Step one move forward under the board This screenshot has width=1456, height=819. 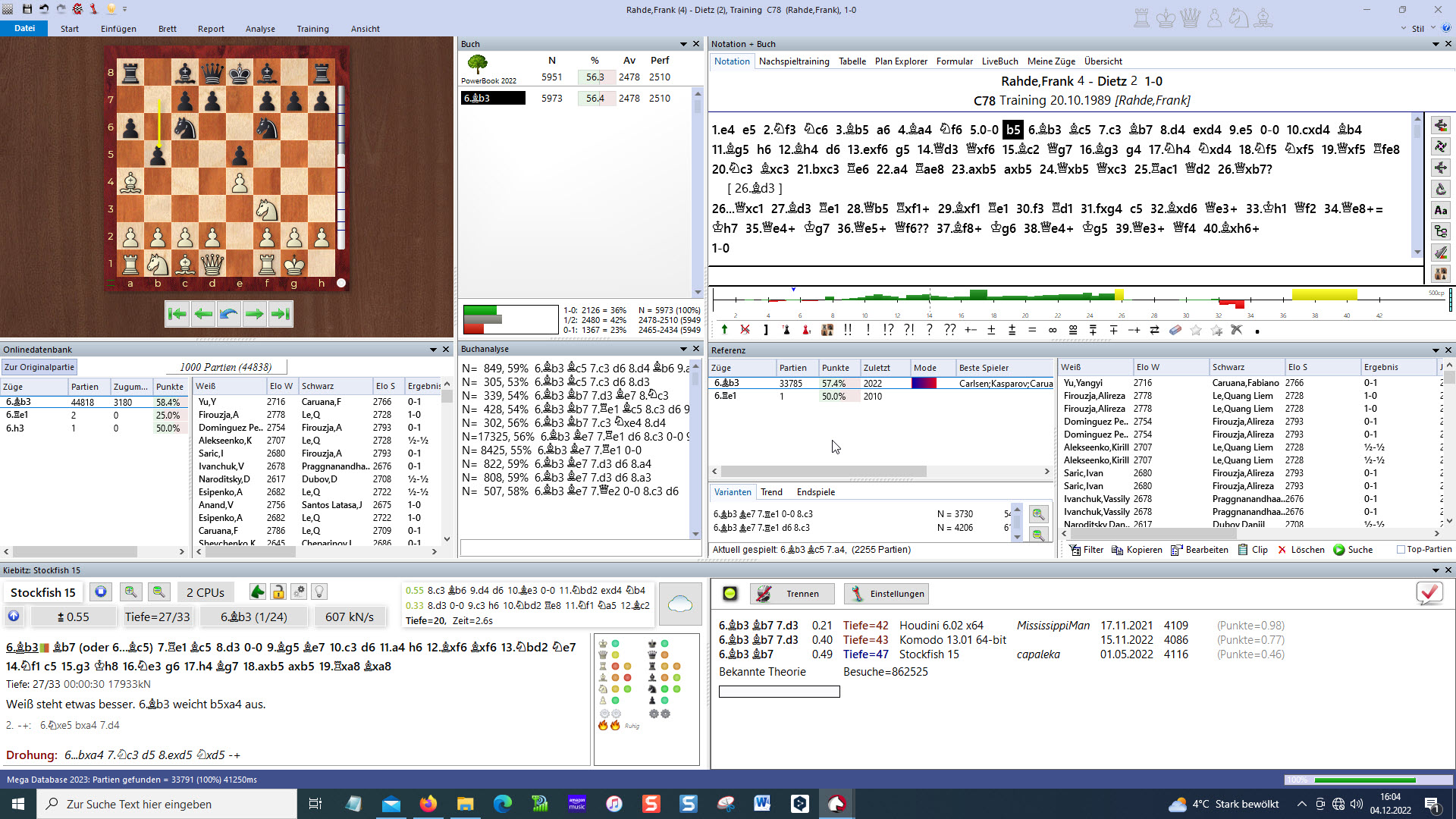(254, 314)
